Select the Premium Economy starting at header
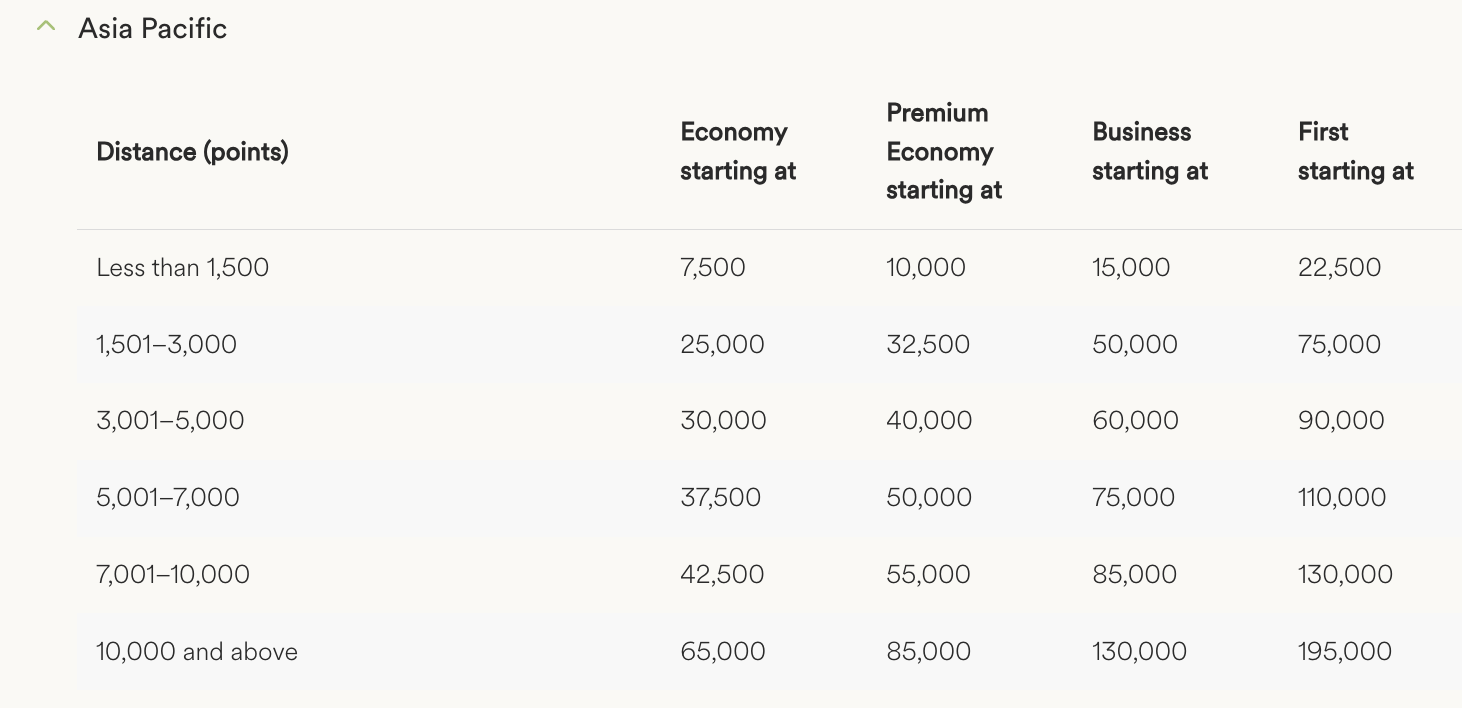The image size is (1462, 708). click(943, 152)
